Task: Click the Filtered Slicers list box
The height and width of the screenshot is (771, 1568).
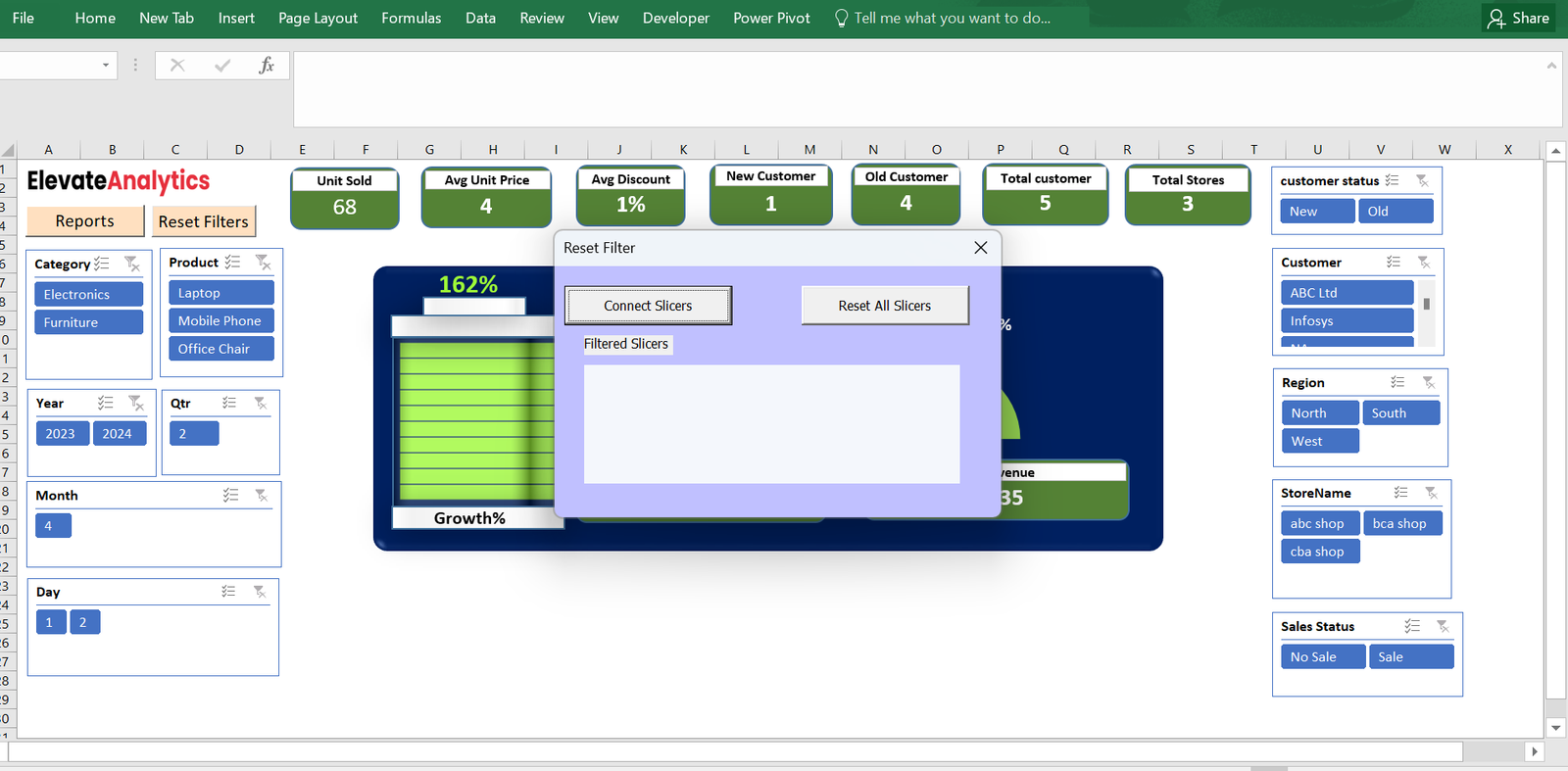Action: click(x=771, y=424)
